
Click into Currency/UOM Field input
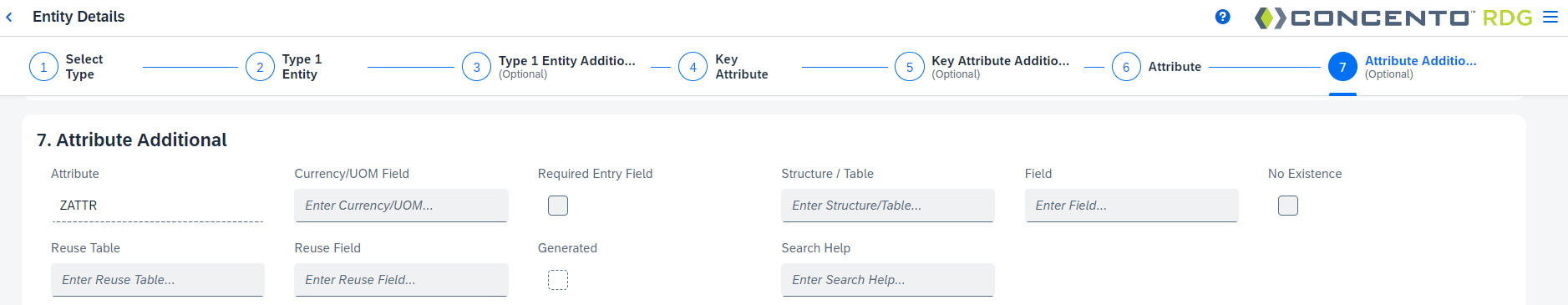coord(401,206)
